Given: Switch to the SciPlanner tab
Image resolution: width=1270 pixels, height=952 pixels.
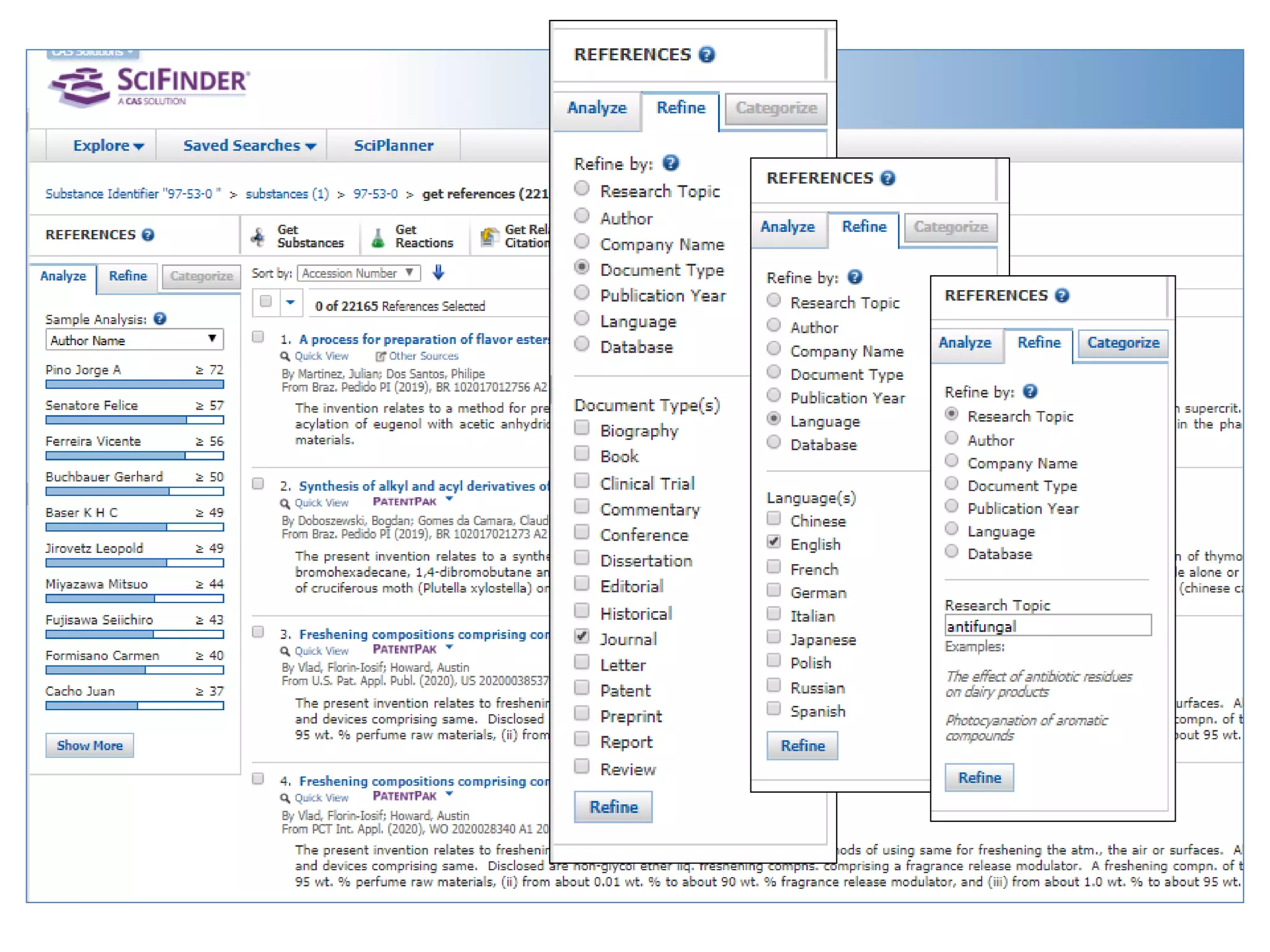Looking at the screenshot, I should [x=393, y=145].
